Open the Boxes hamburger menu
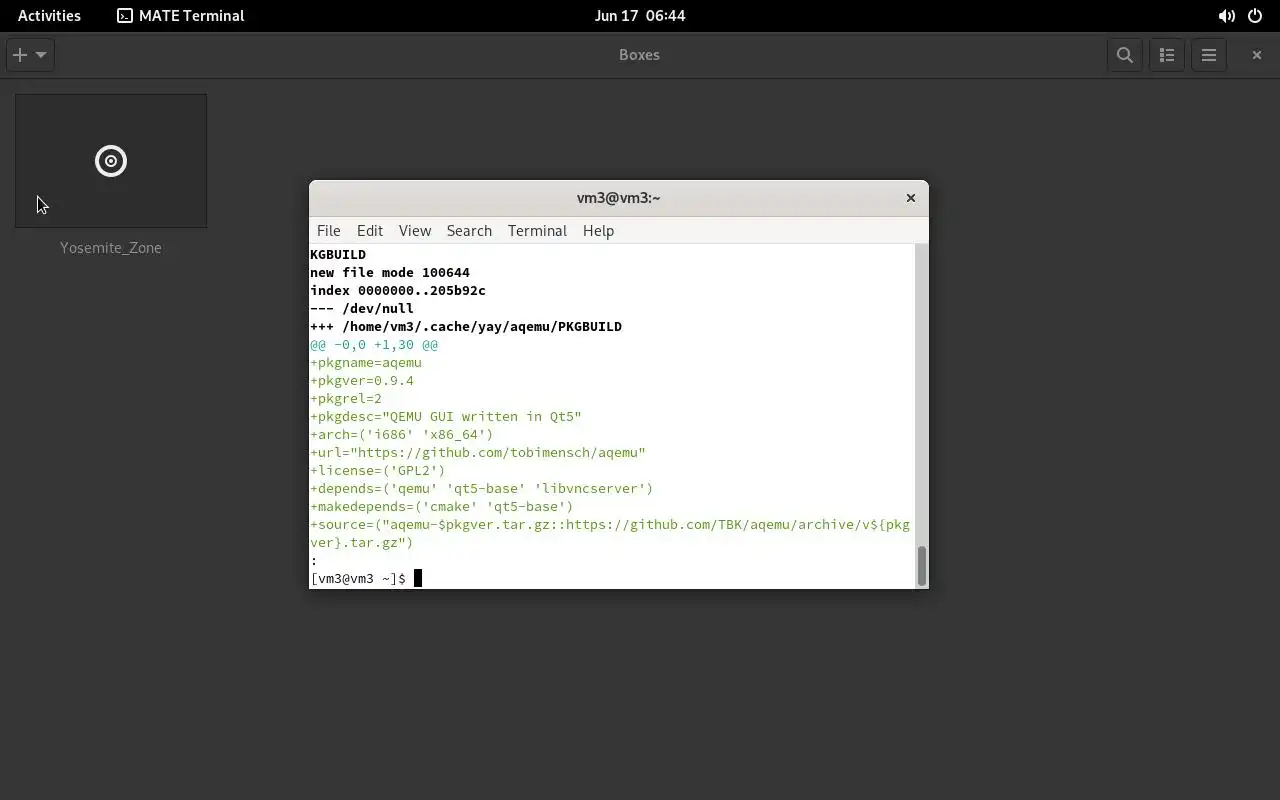 (x=1209, y=55)
